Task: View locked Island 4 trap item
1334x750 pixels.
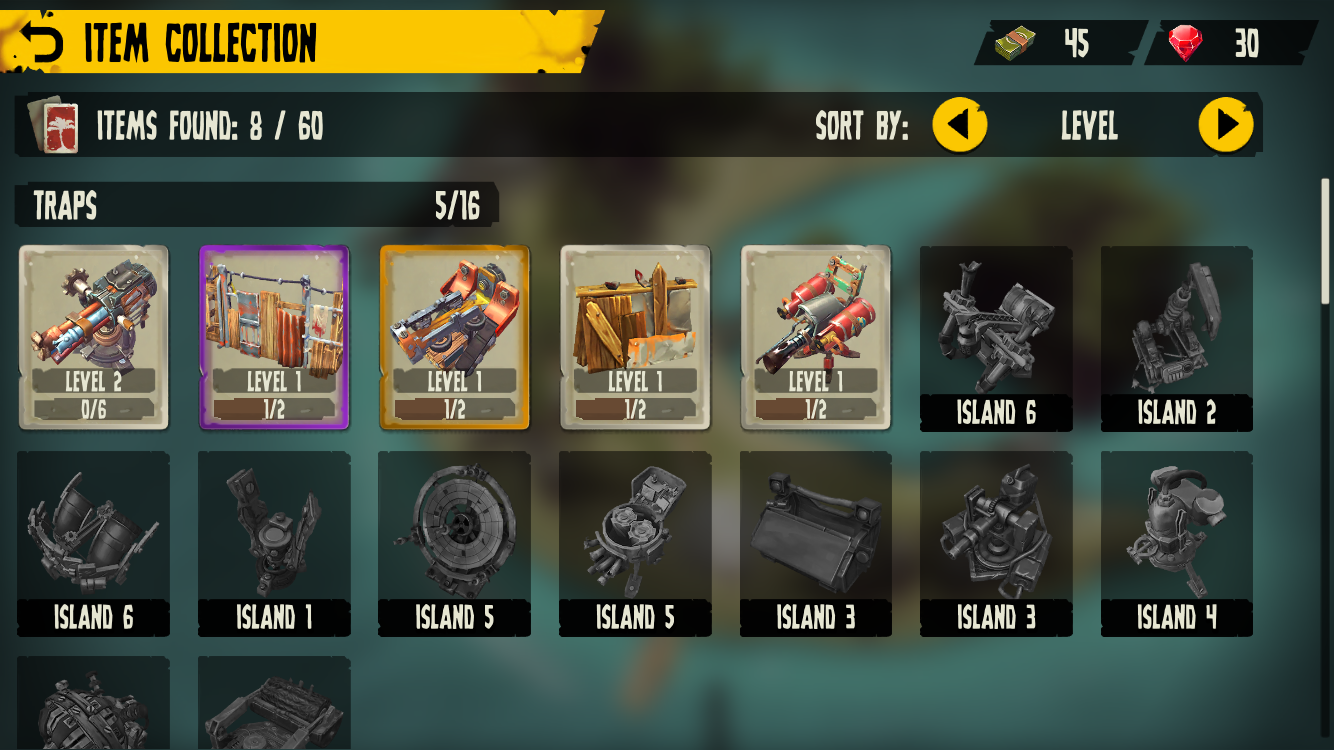Action: pyautogui.click(x=1177, y=544)
